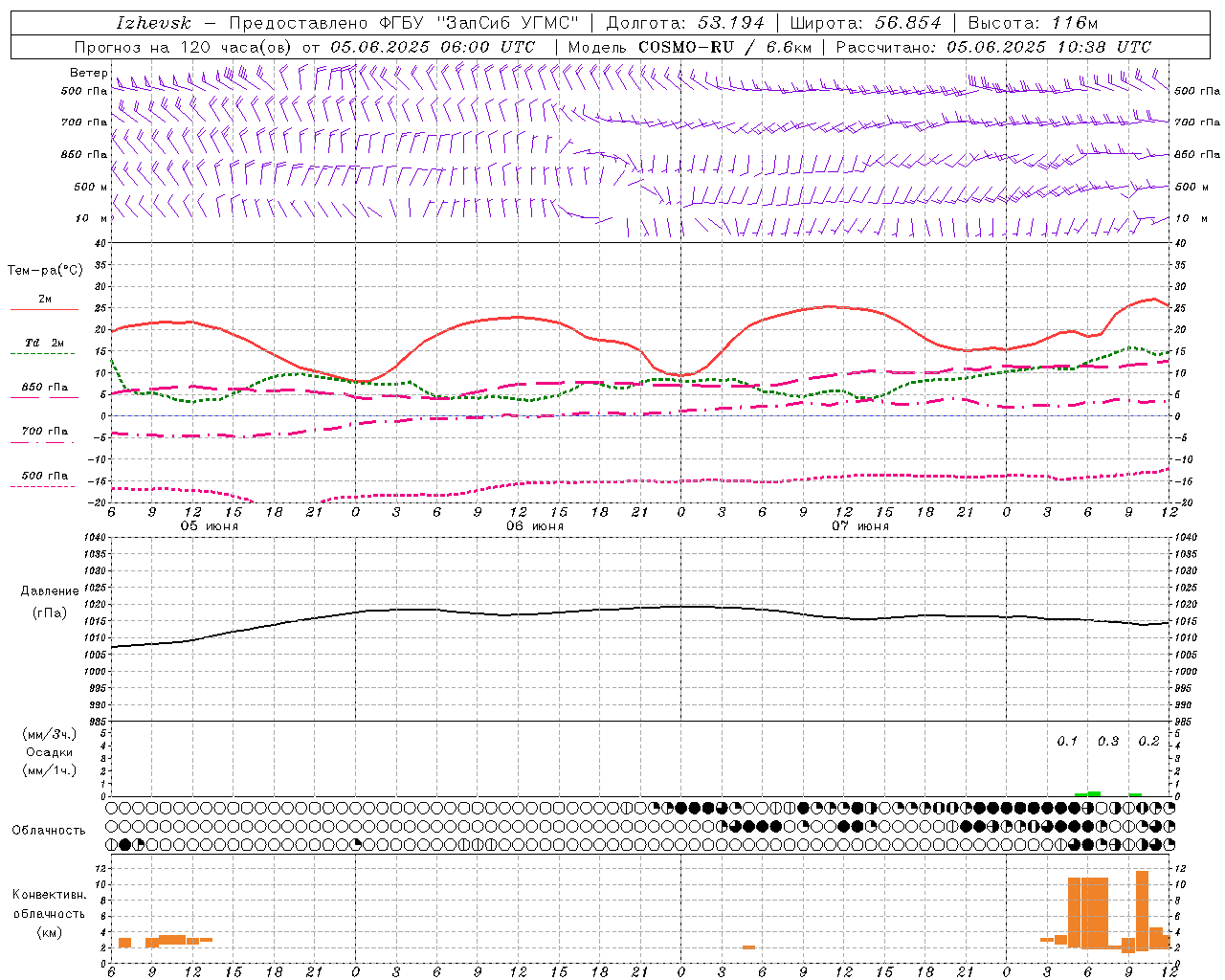
Task: Click the 'Давление' pressure panel label
Action: (49, 591)
